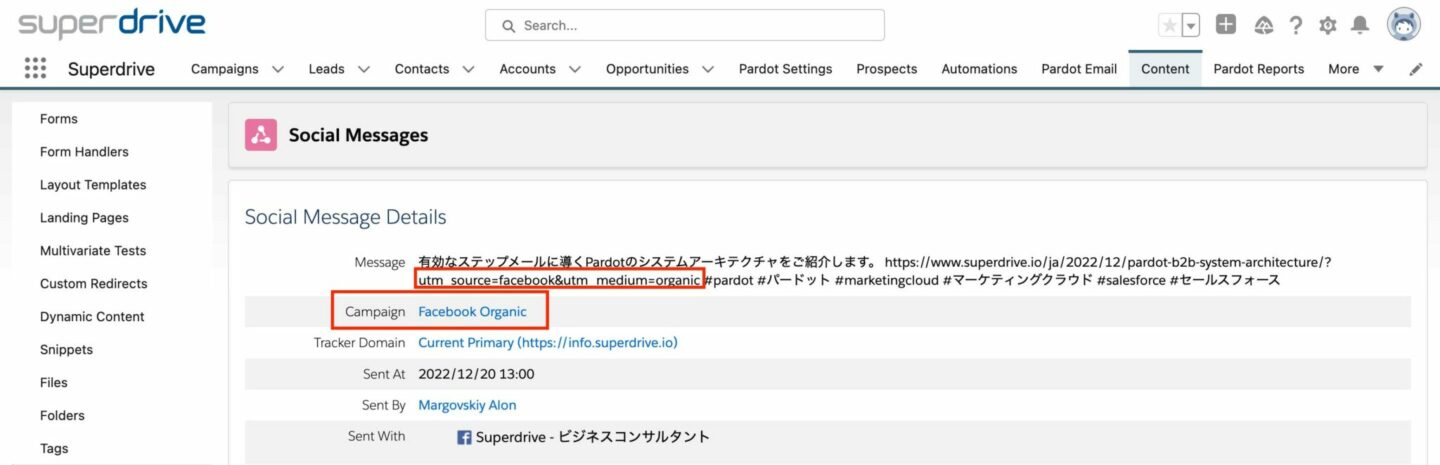Open Multivariate Tests in the sidebar
The image size is (1440, 465).
(93, 251)
